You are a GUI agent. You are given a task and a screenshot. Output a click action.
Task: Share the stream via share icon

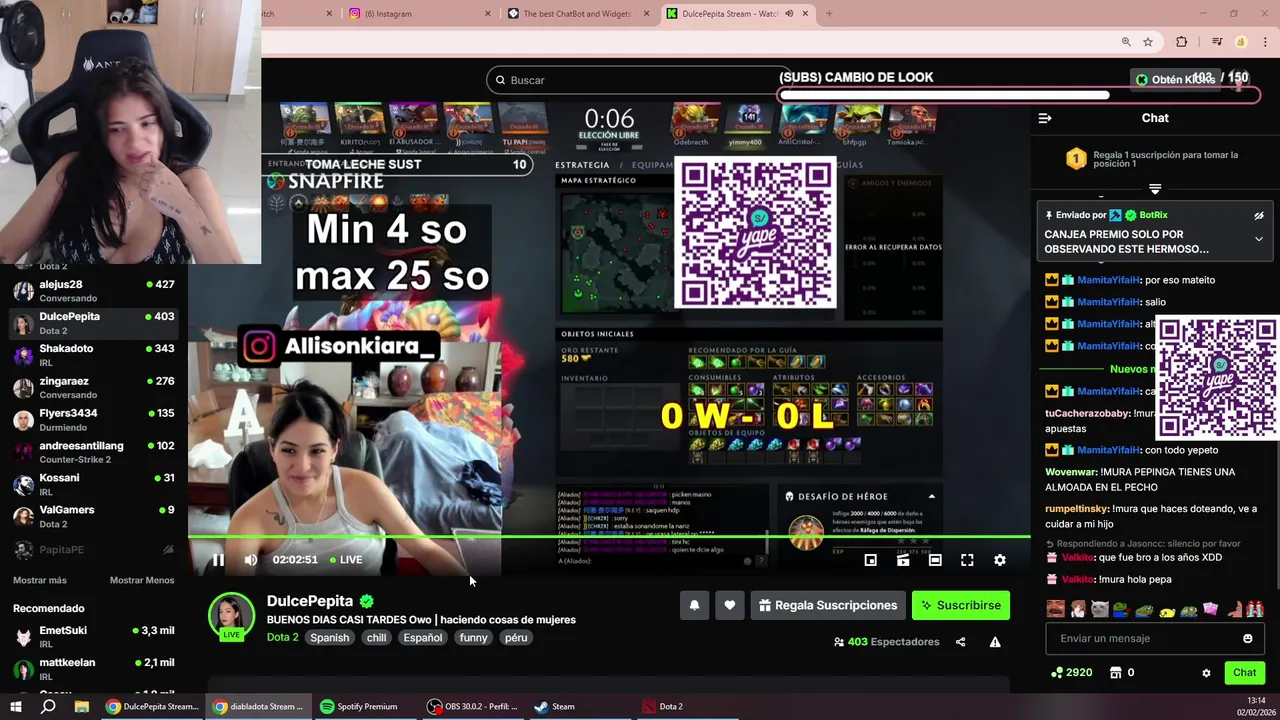[x=960, y=642]
